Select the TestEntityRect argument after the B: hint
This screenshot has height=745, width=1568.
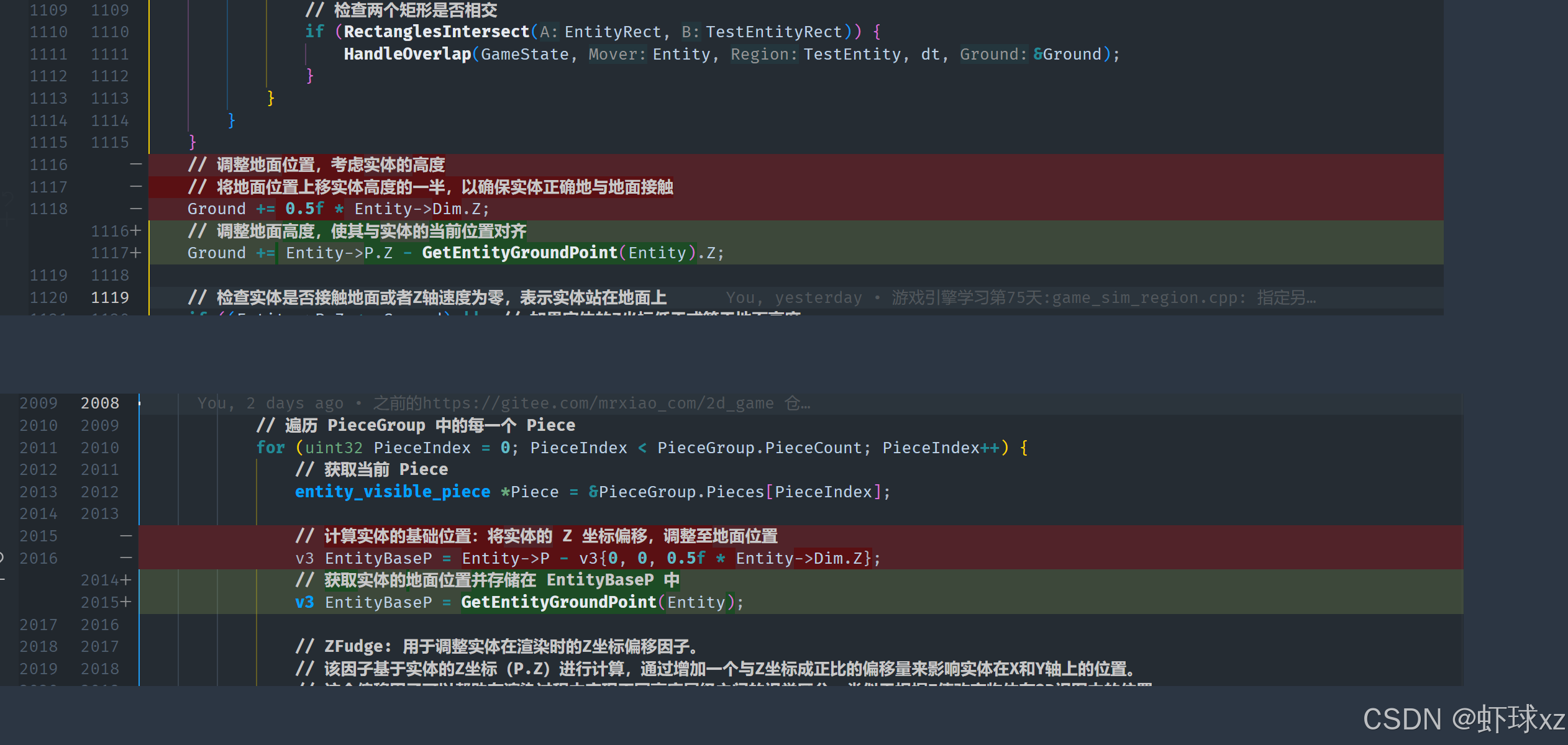coord(773,32)
